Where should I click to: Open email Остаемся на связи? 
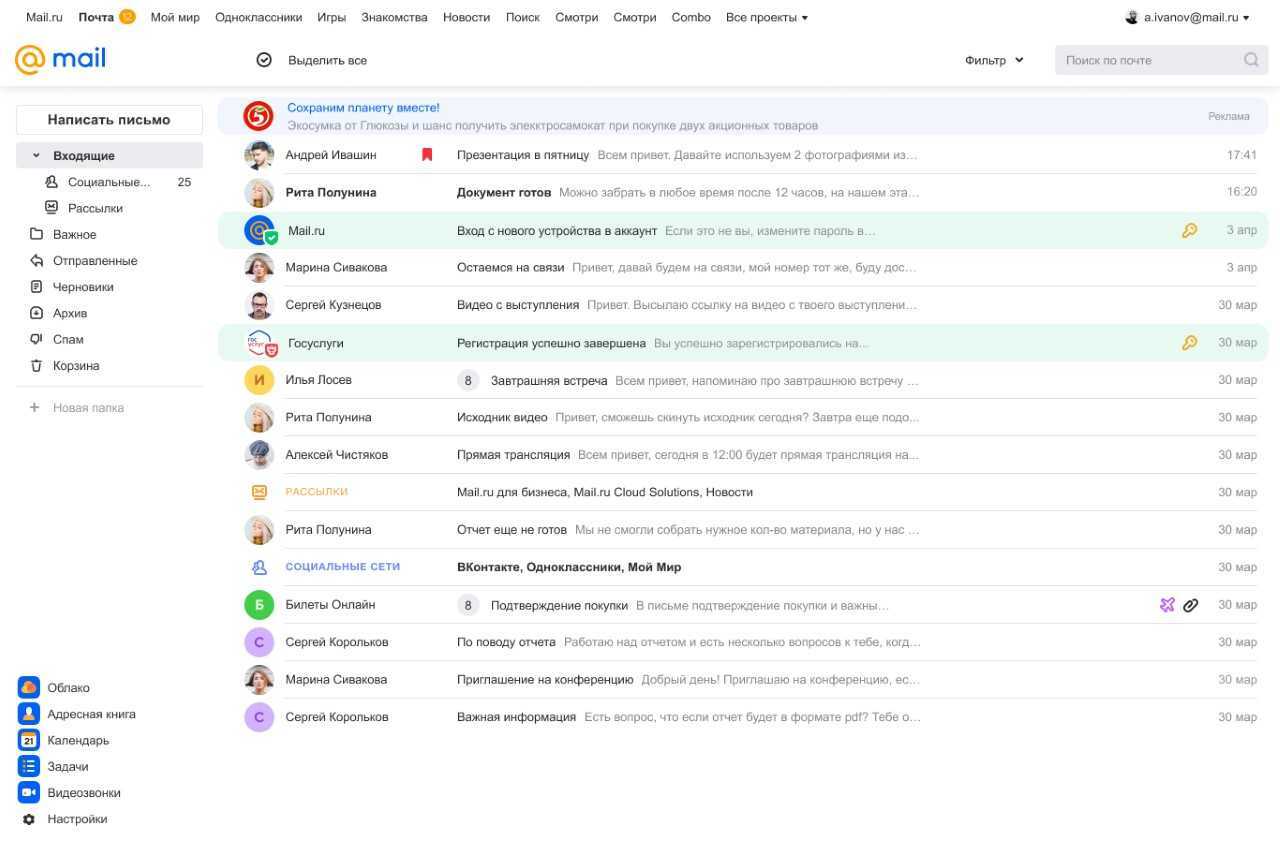point(744,268)
